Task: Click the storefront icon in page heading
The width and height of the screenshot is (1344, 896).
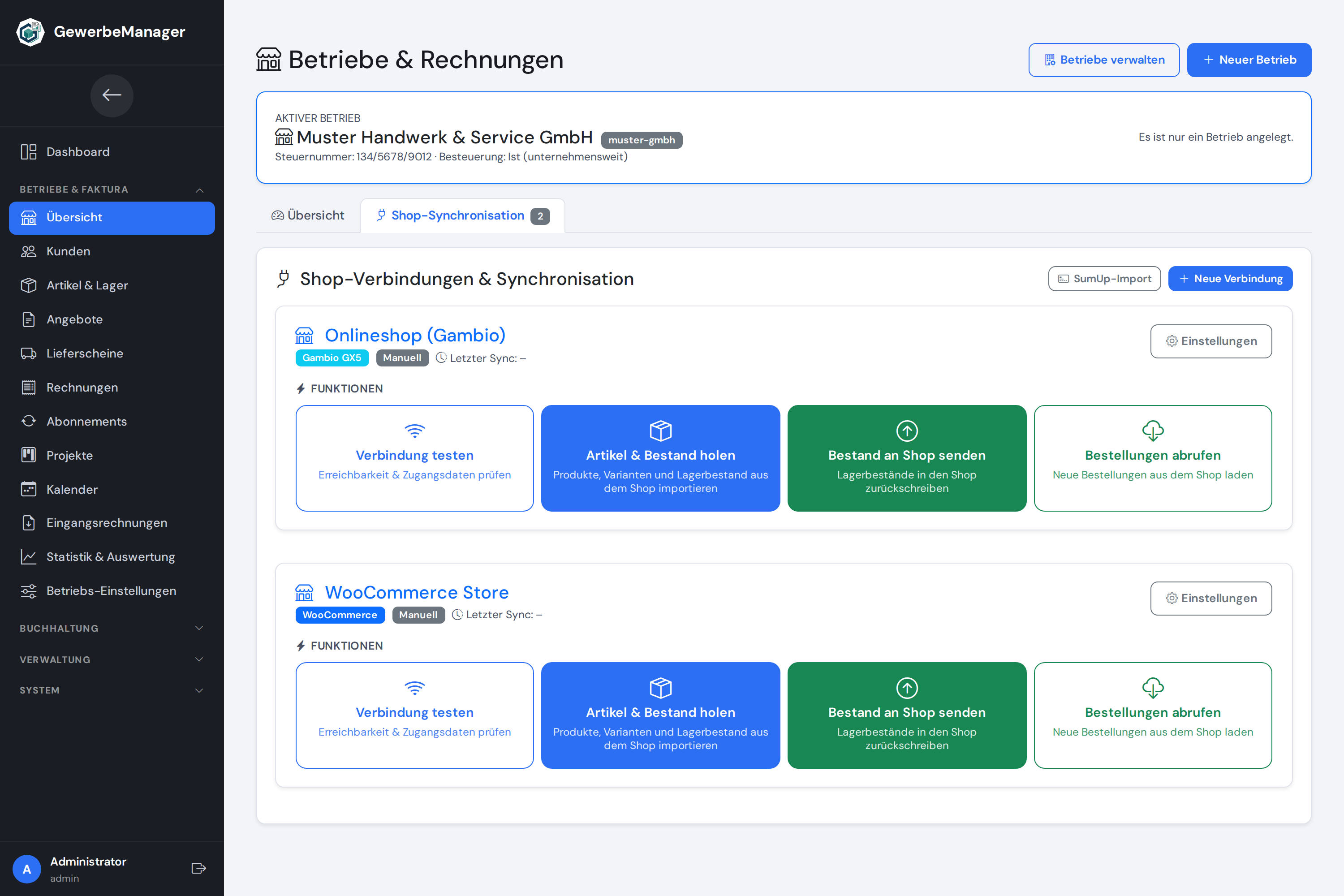Action: [268, 60]
